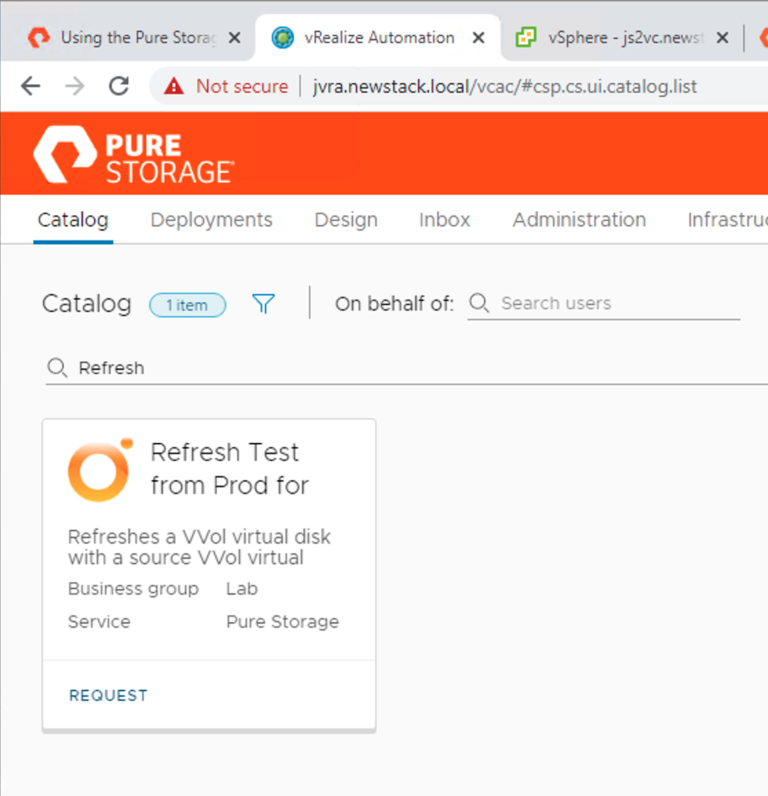Select the Catalog tab
Screen dimensions: 768x796
(73, 220)
